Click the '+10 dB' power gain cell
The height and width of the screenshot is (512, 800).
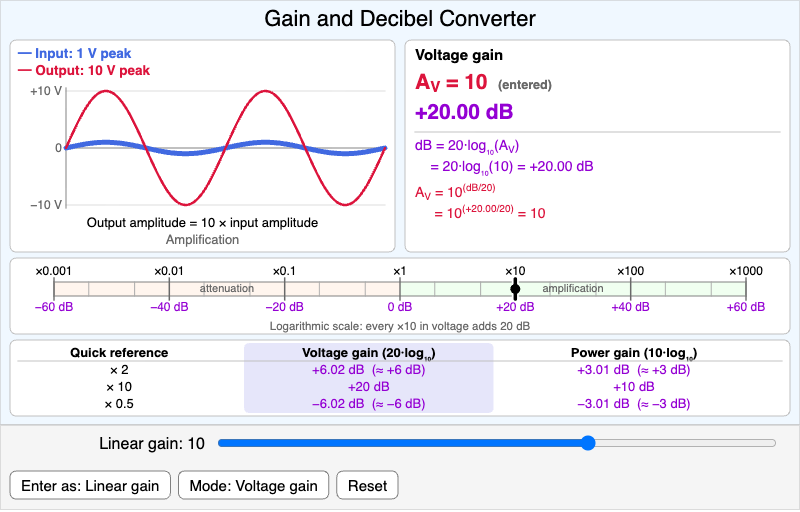pyautogui.click(x=634, y=387)
